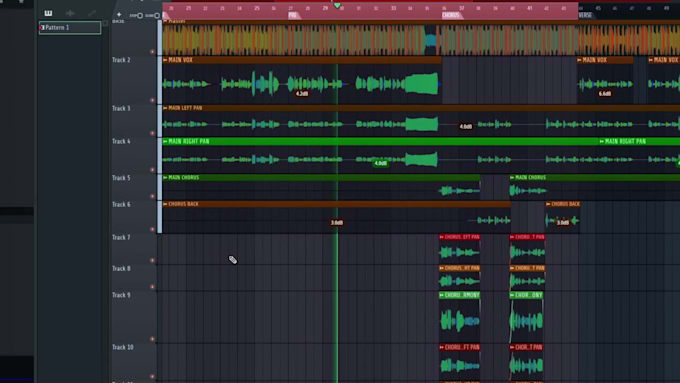Select the Track 6 header label
Image resolution: width=680 pixels, height=383 pixels.
pyautogui.click(x=121, y=204)
